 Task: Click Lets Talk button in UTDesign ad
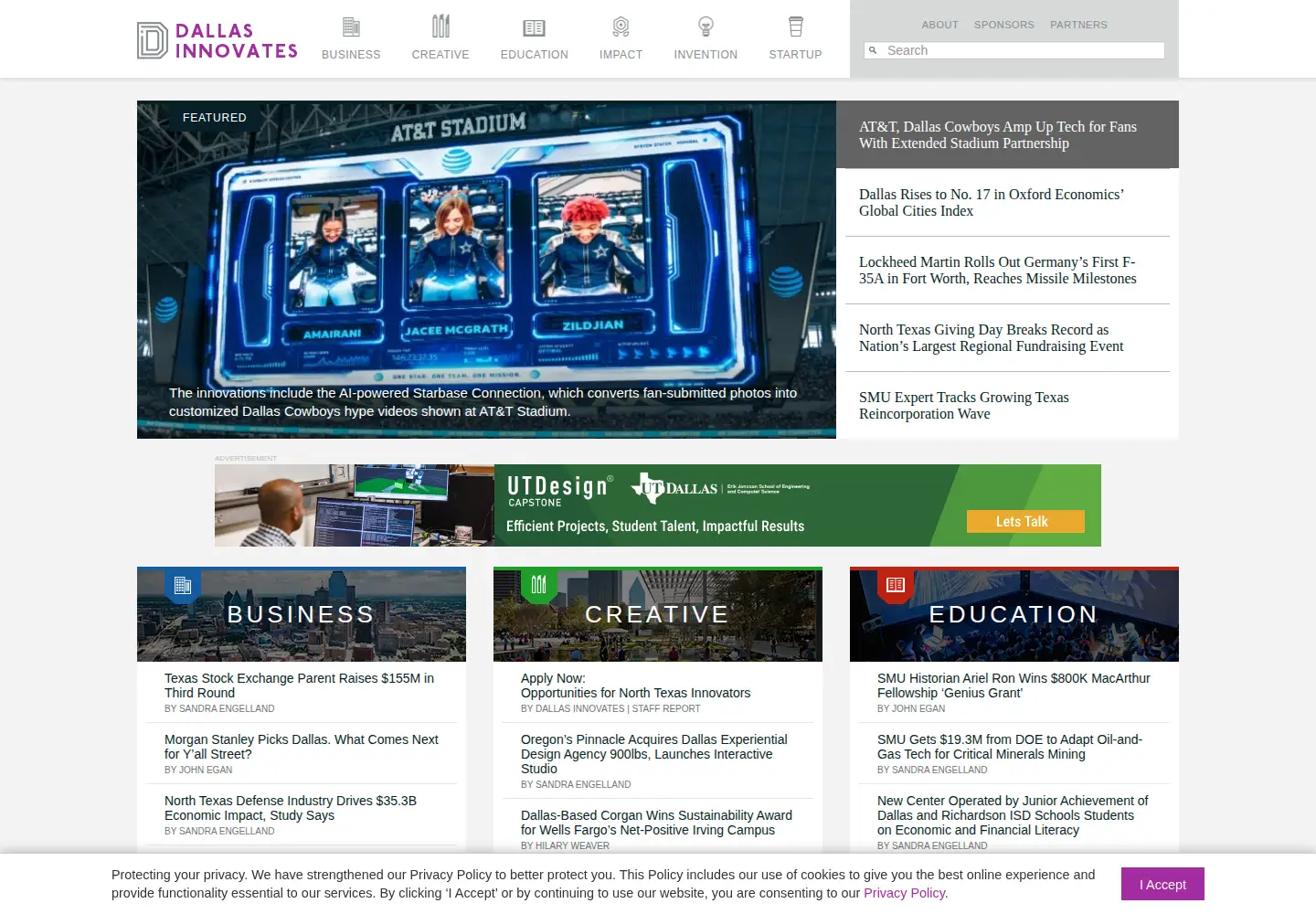pos(1025,521)
